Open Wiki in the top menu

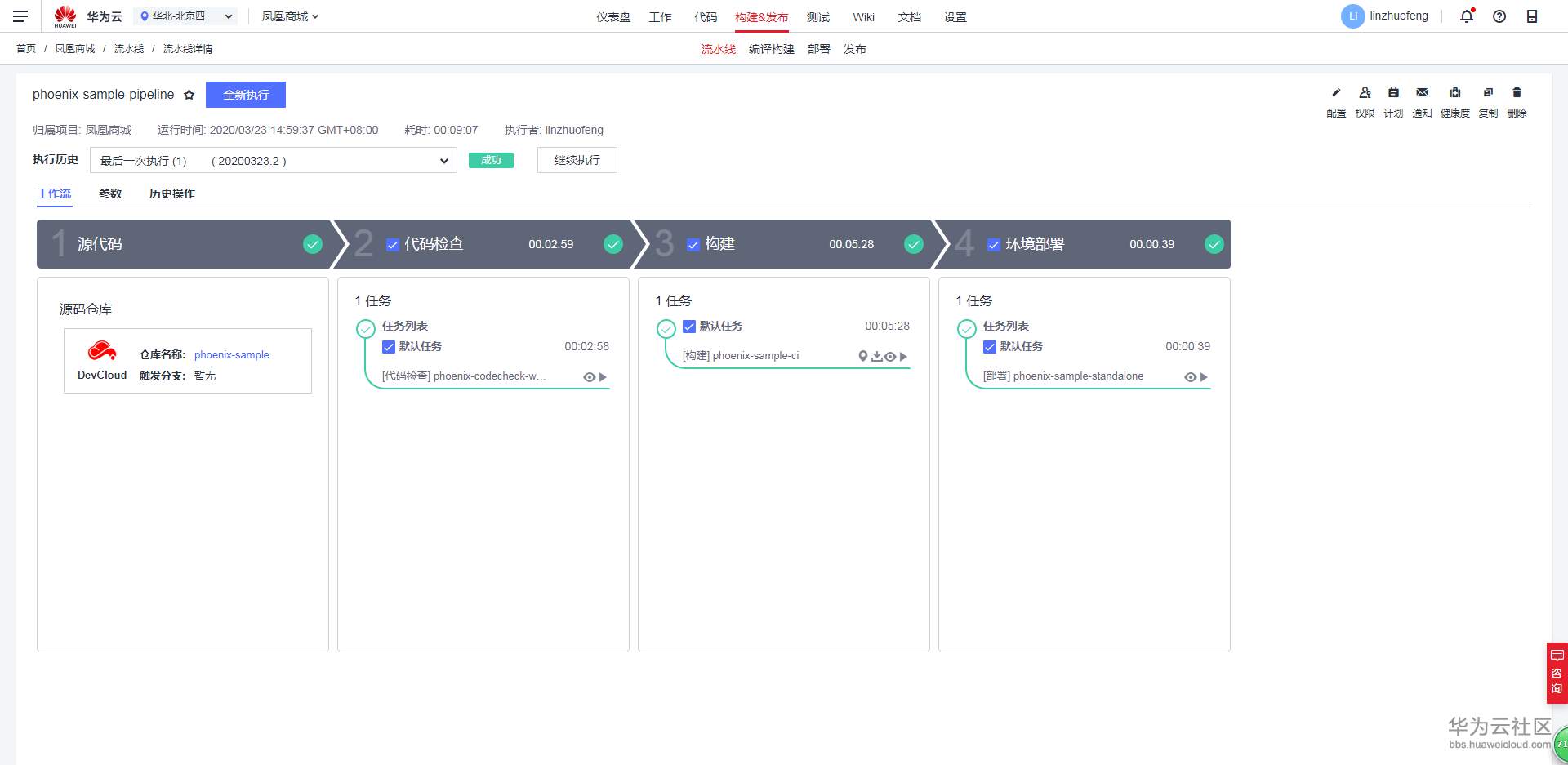pyautogui.click(x=863, y=17)
